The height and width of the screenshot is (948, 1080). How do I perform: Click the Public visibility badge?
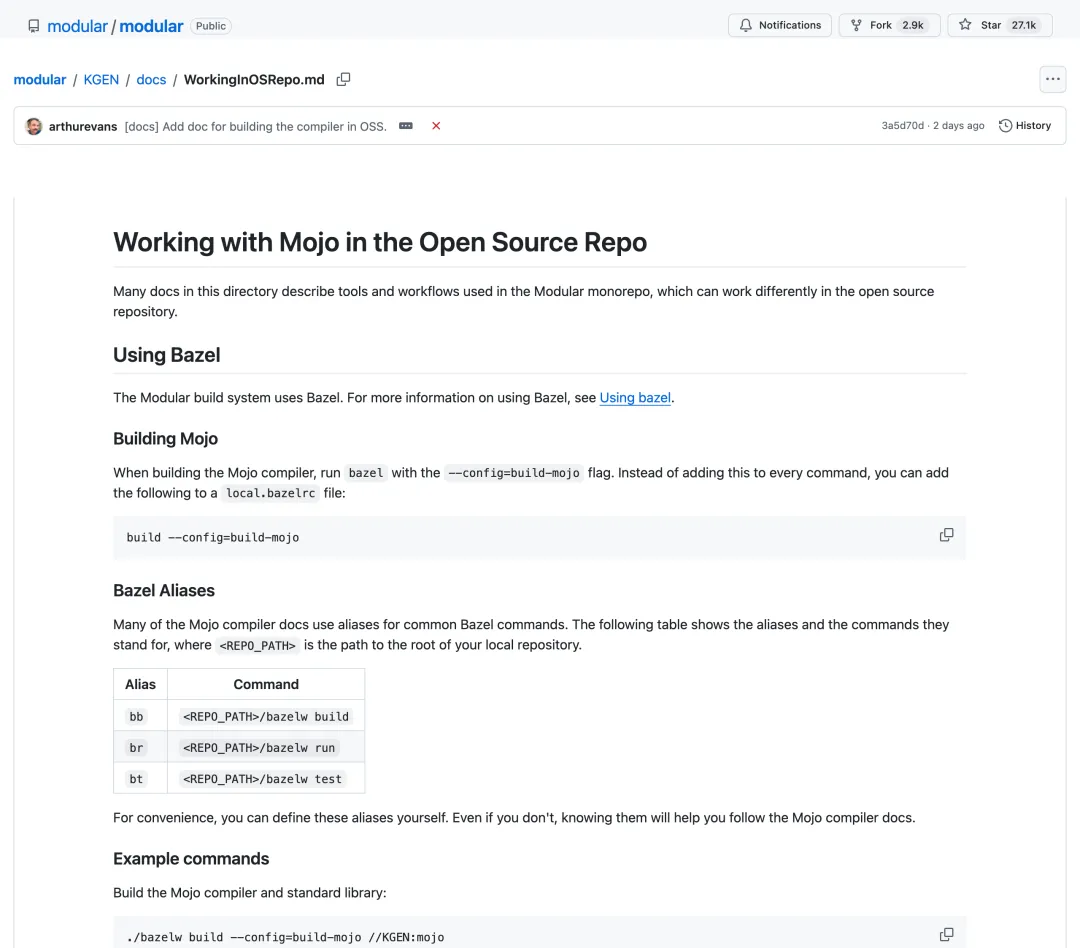click(210, 26)
